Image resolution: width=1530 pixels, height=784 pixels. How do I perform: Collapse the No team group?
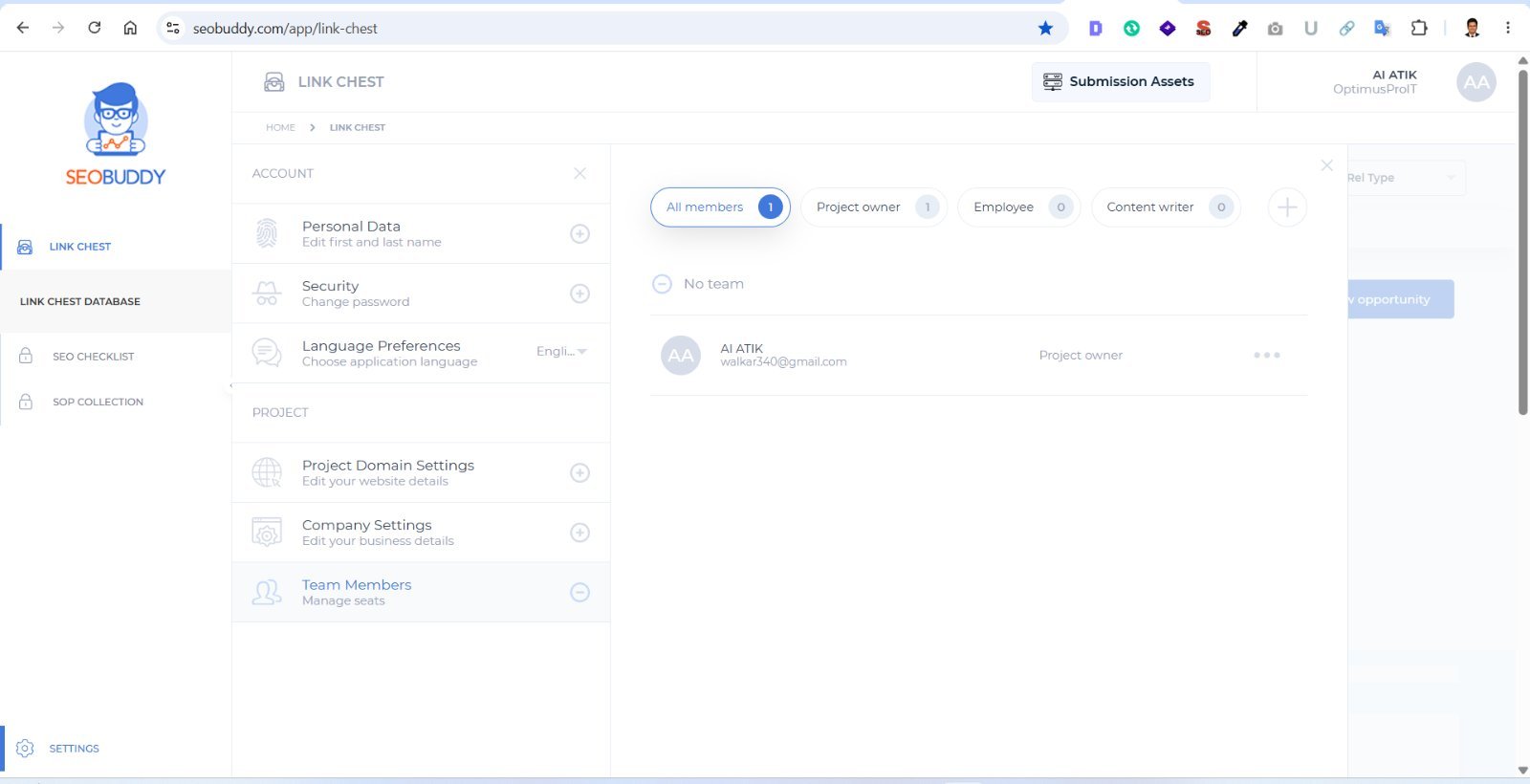(662, 284)
